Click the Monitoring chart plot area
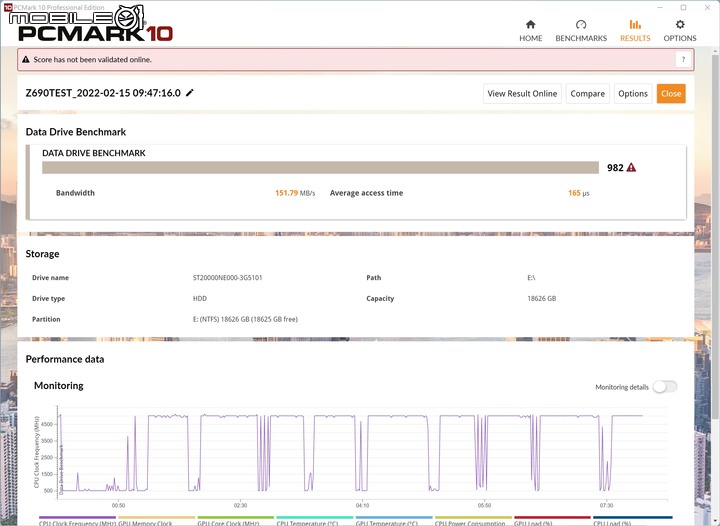Image resolution: width=720 pixels, height=526 pixels. (x=363, y=452)
